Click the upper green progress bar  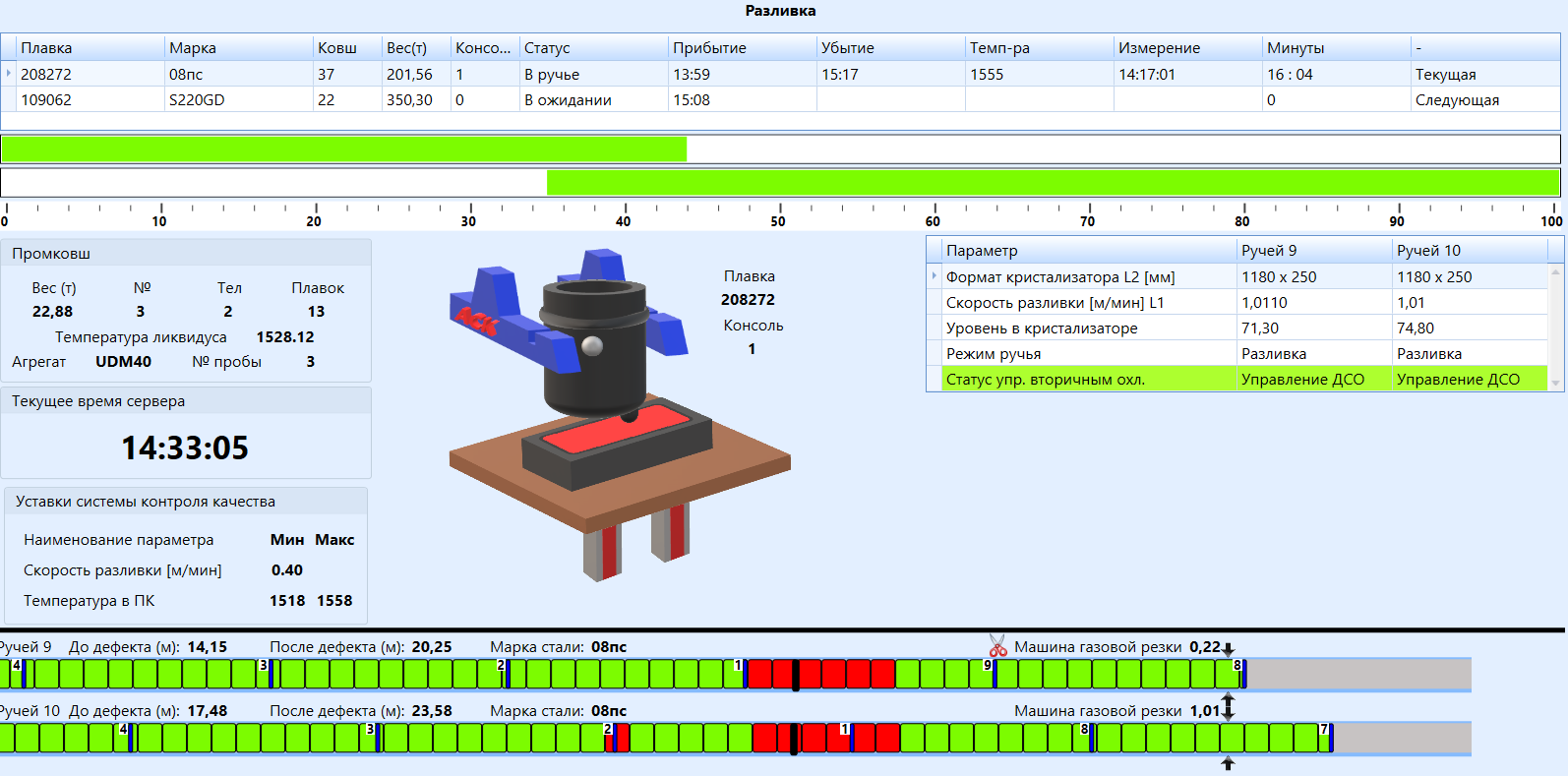click(x=343, y=149)
